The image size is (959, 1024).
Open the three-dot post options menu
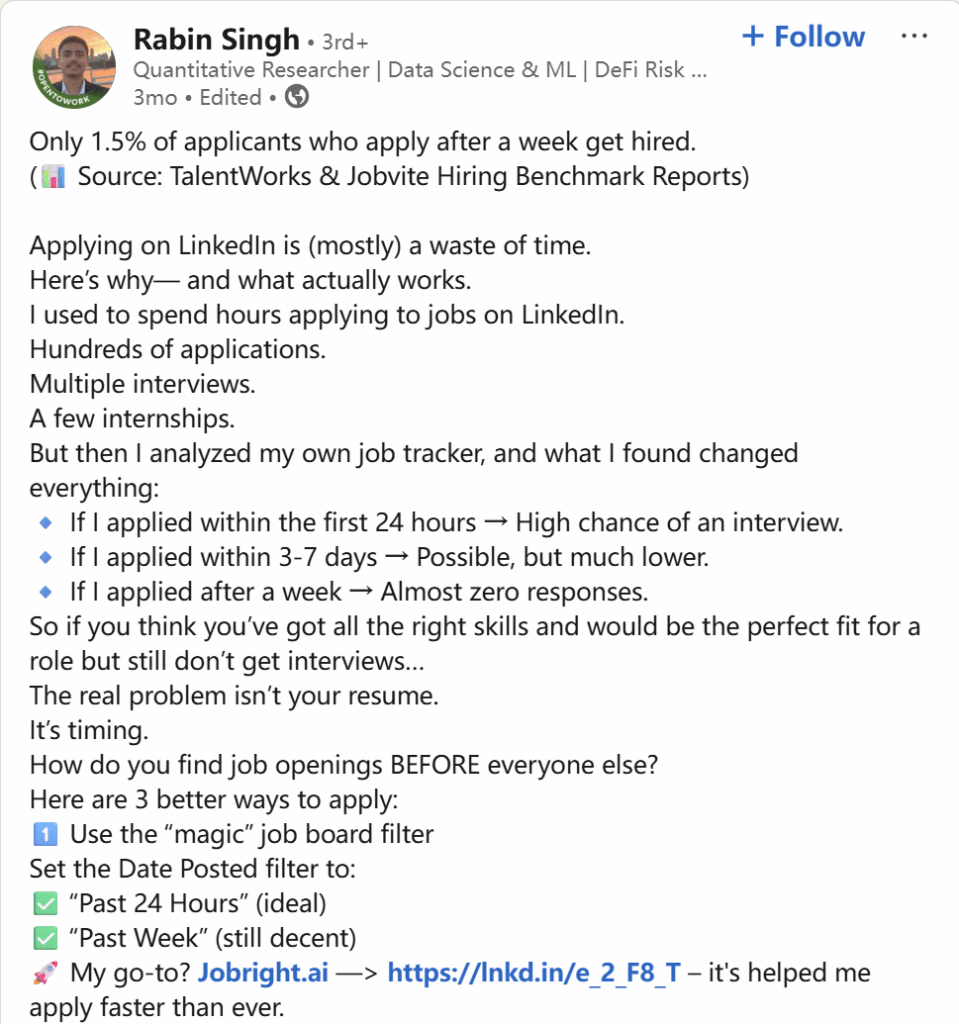click(x=913, y=36)
